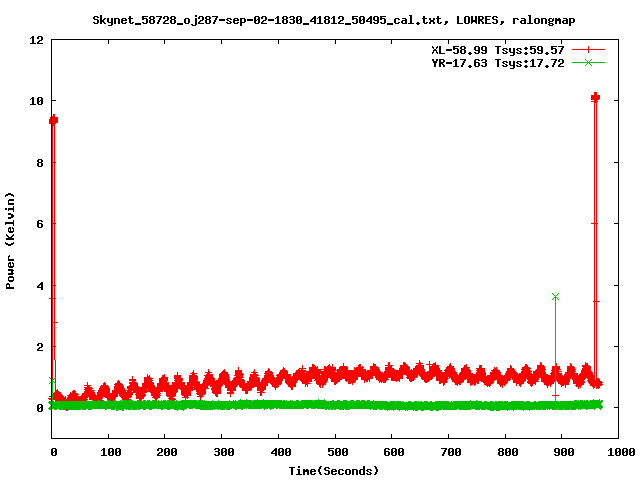
Task: Click the Power (Kelvin) y-axis label
Action: [x=10, y=241]
